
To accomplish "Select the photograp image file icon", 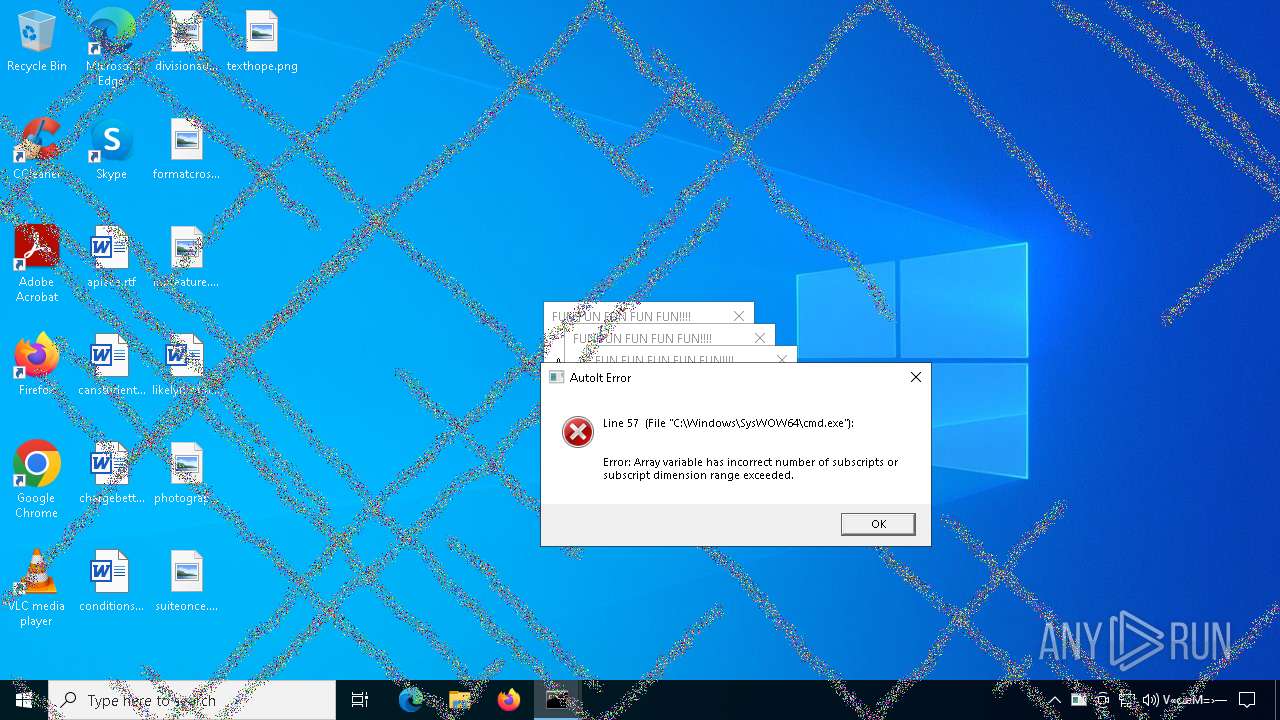I will pos(186,474).
